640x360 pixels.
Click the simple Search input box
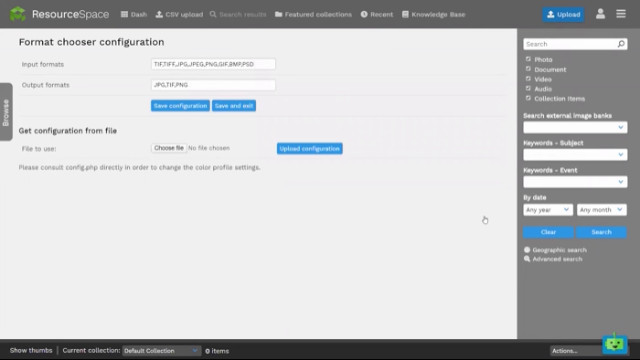coord(570,44)
